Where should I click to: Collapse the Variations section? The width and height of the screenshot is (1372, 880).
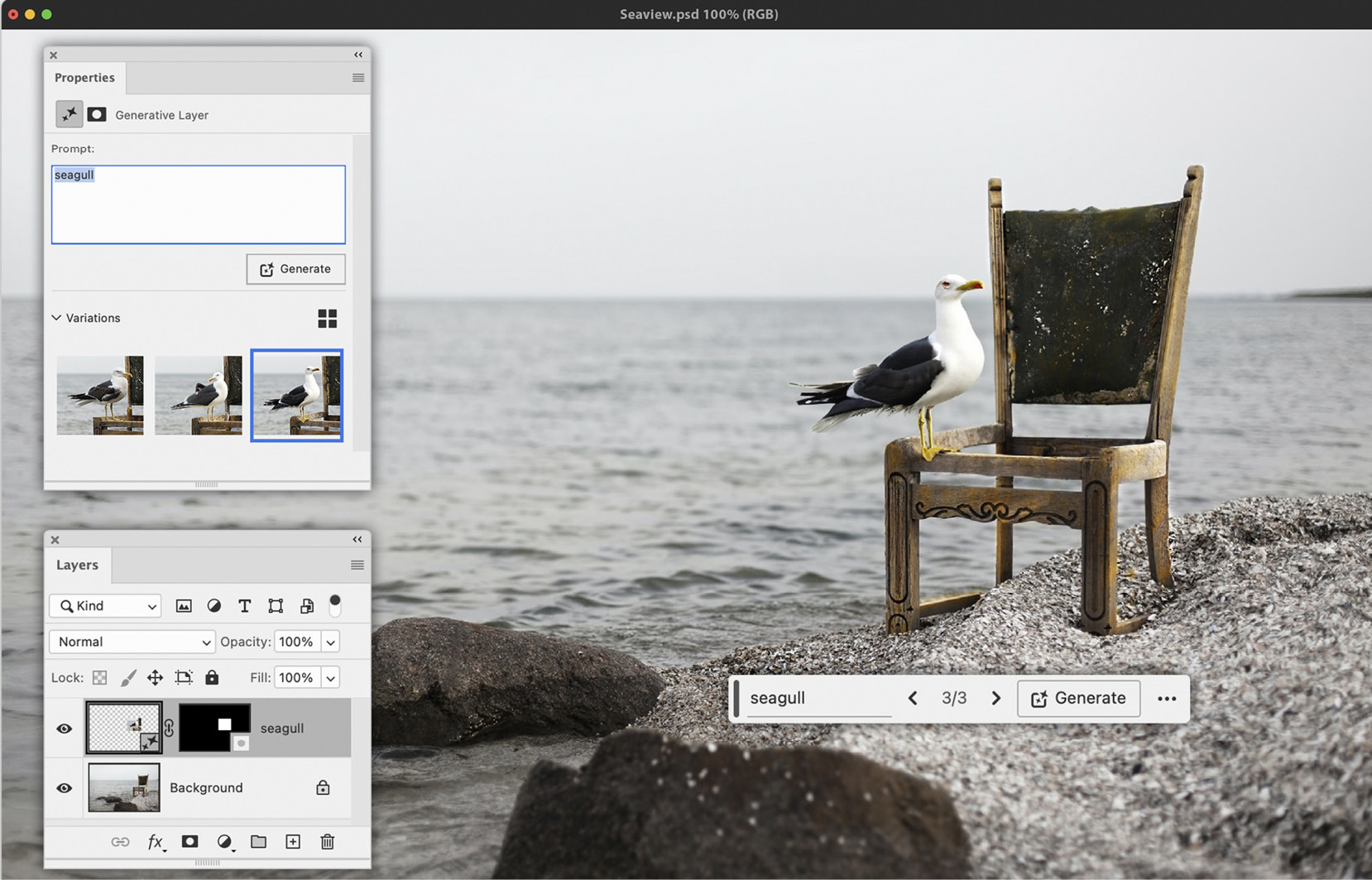(56, 318)
